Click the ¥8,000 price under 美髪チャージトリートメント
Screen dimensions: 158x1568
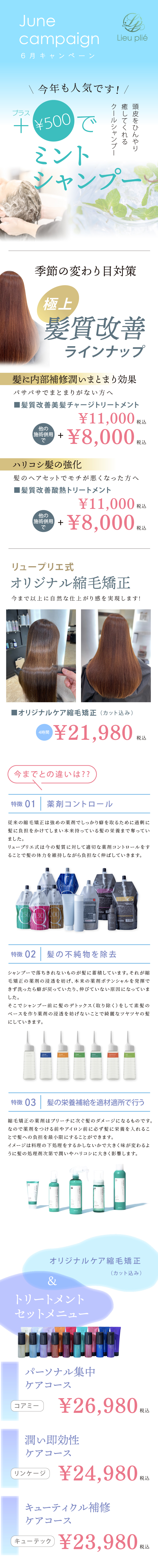coord(101,436)
